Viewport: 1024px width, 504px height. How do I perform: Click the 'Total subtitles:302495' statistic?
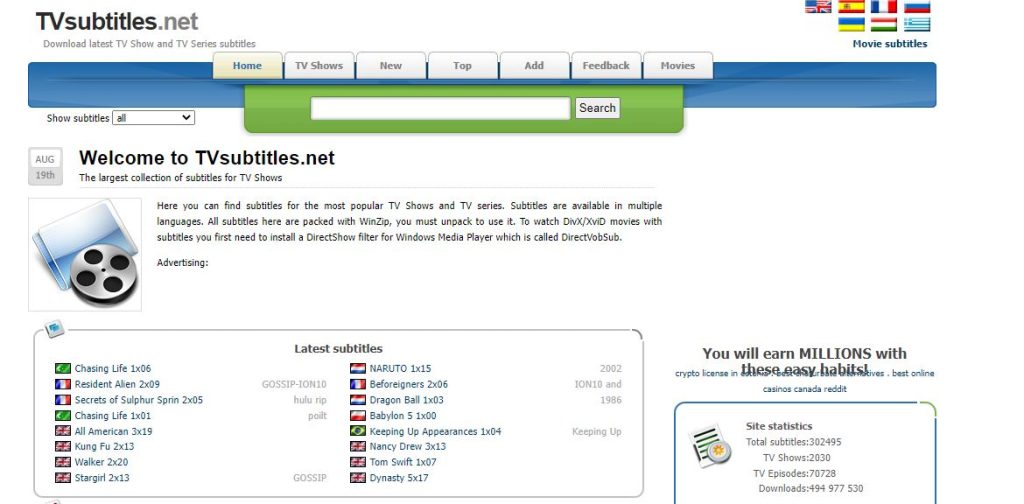click(793, 442)
